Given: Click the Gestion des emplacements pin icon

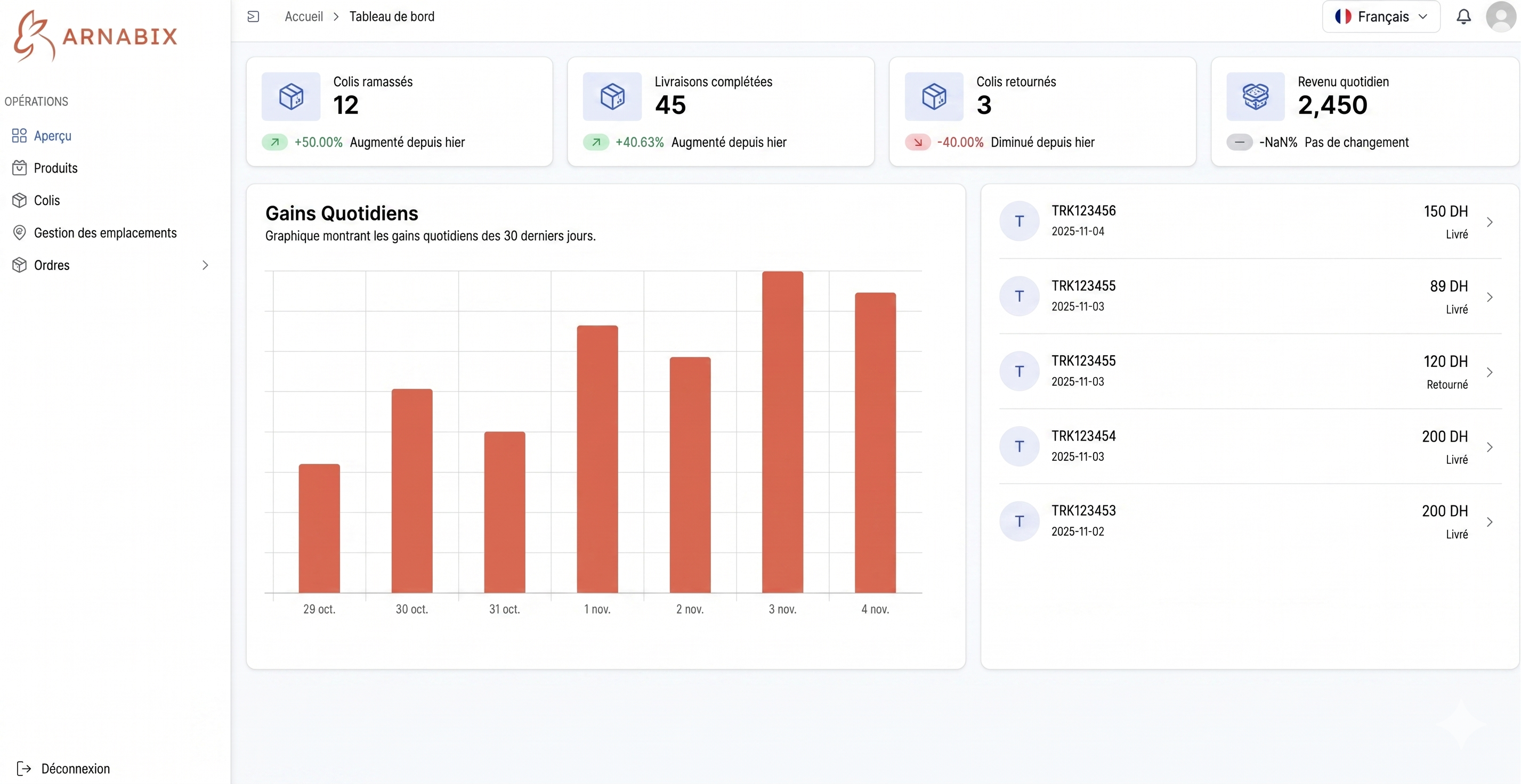Looking at the screenshot, I should (19, 232).
